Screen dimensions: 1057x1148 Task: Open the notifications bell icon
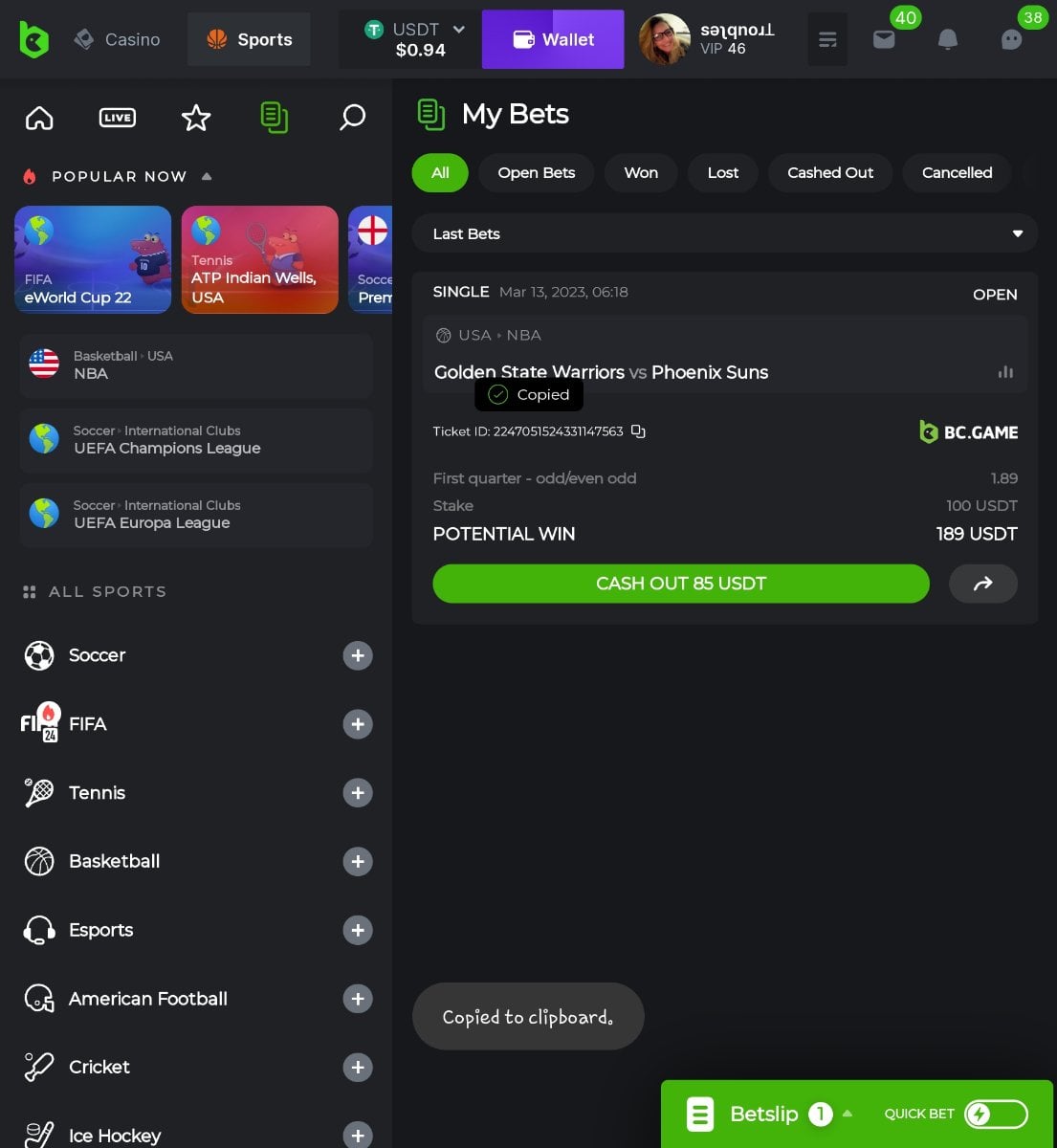coord(947,39)
